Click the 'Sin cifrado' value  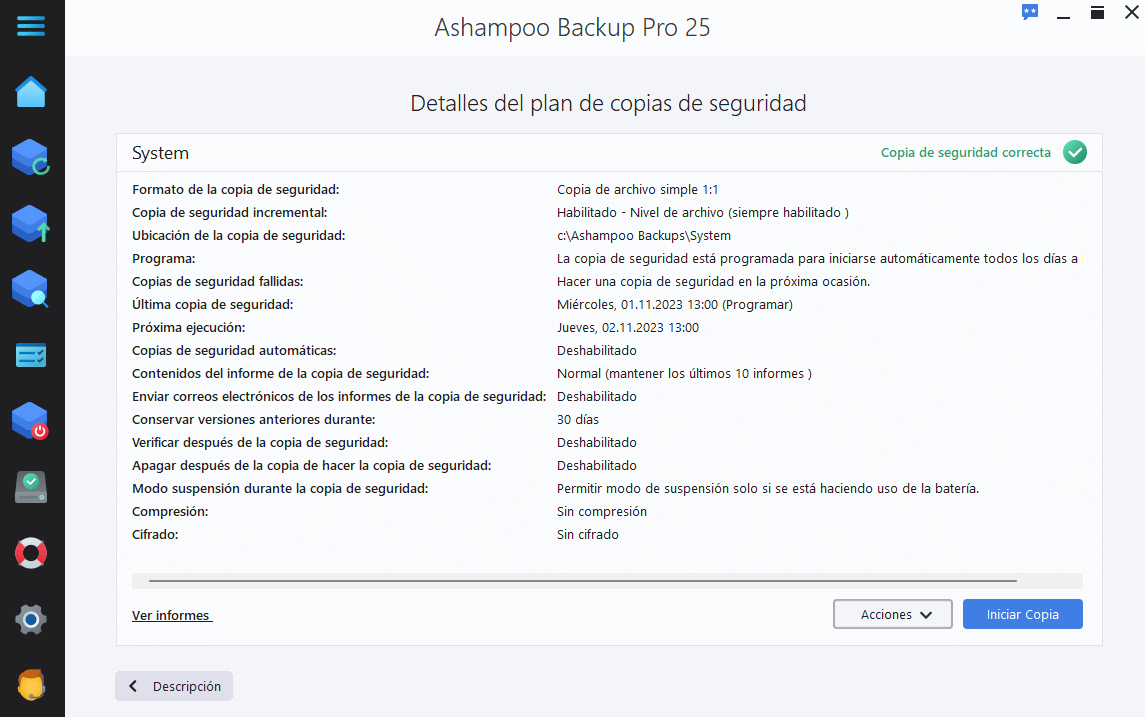click(x=588, y=534)
